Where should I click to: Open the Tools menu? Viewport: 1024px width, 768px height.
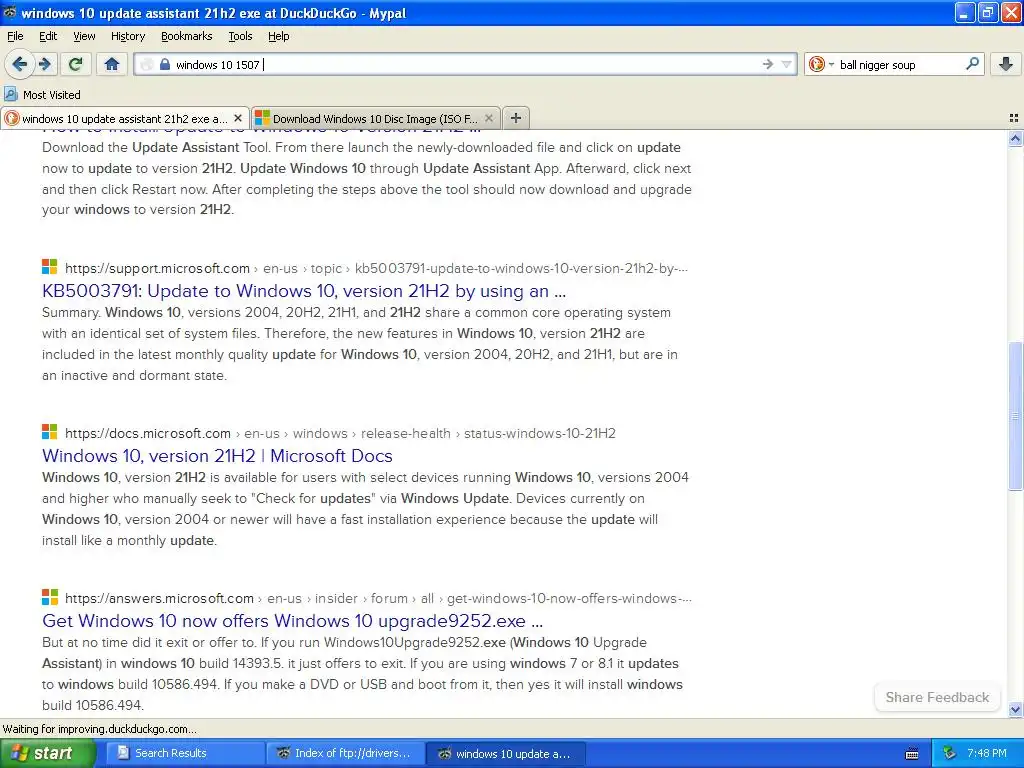click(x=240, y=36)
